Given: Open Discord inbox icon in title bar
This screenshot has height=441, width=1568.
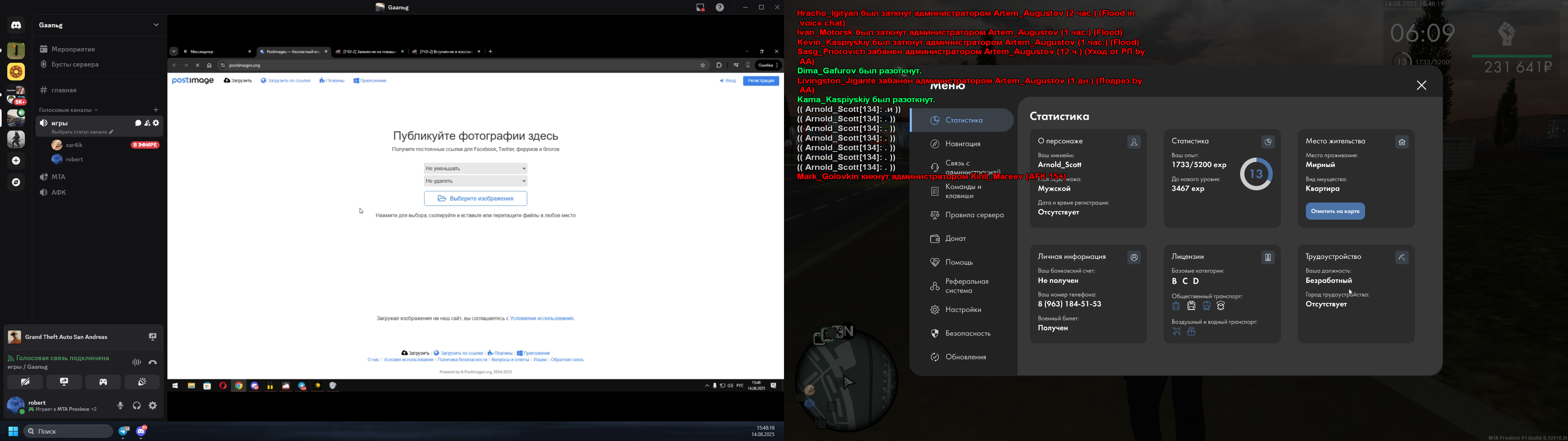Looking at the screenshot, I should [701, 7].
